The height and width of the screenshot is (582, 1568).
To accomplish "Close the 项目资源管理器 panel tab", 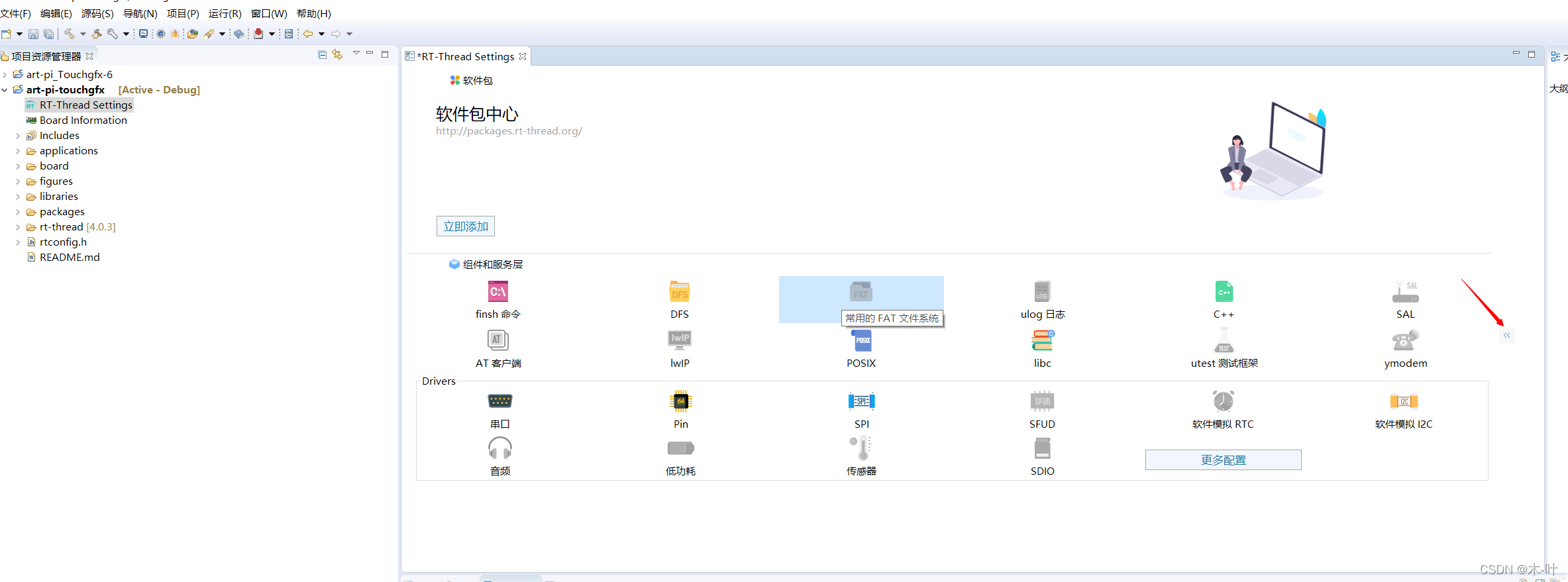I will (89, 56).
